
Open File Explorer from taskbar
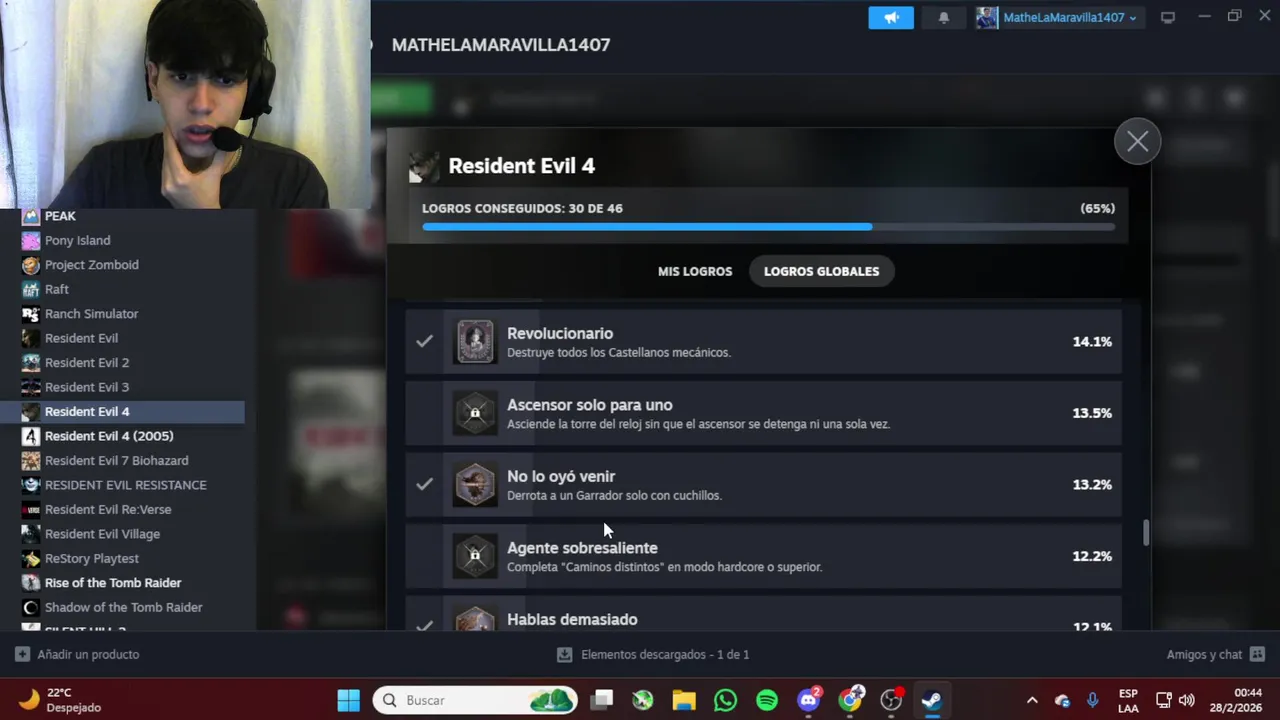click(x=684, y=700)
